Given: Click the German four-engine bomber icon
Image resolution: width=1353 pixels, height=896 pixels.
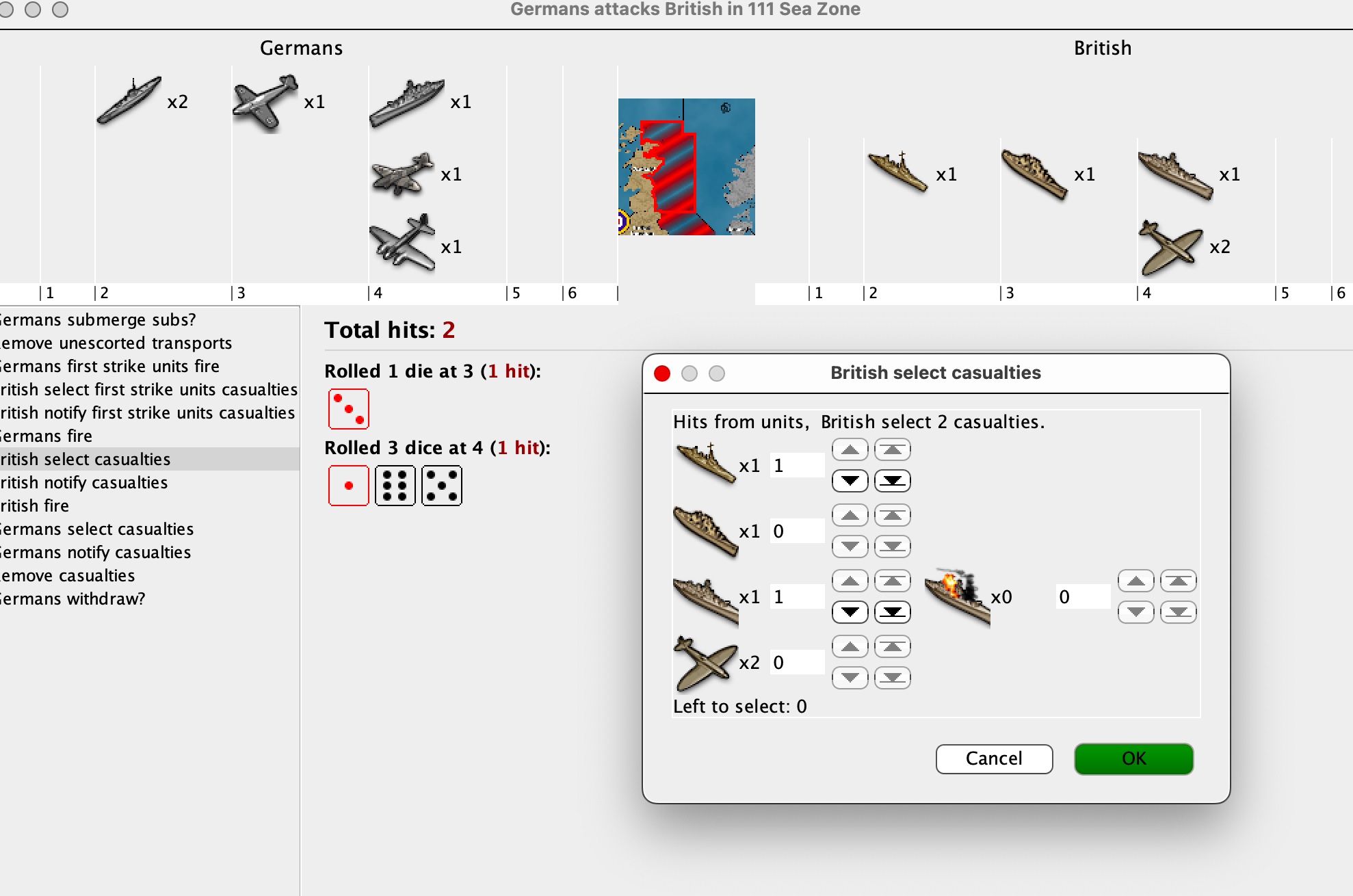Looking at the screenshot, I should pyautogui.click(x=402, y=243).
